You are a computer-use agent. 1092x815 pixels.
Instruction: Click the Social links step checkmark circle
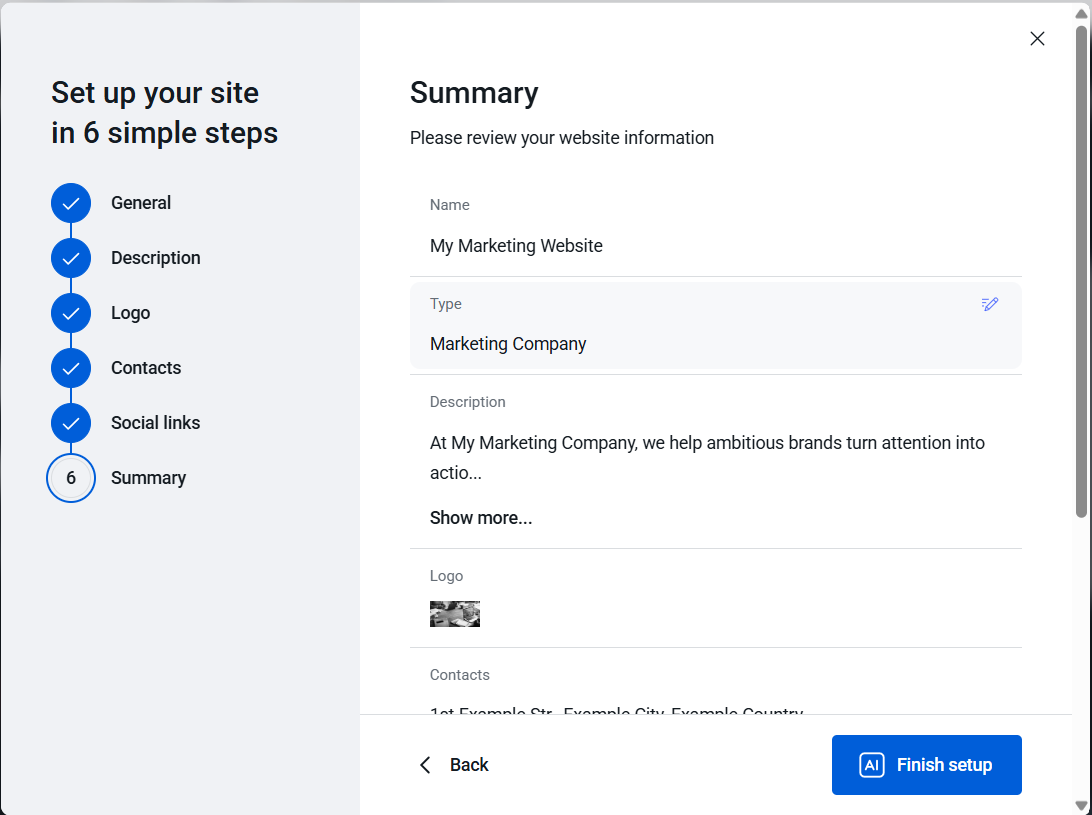(71, 423)
